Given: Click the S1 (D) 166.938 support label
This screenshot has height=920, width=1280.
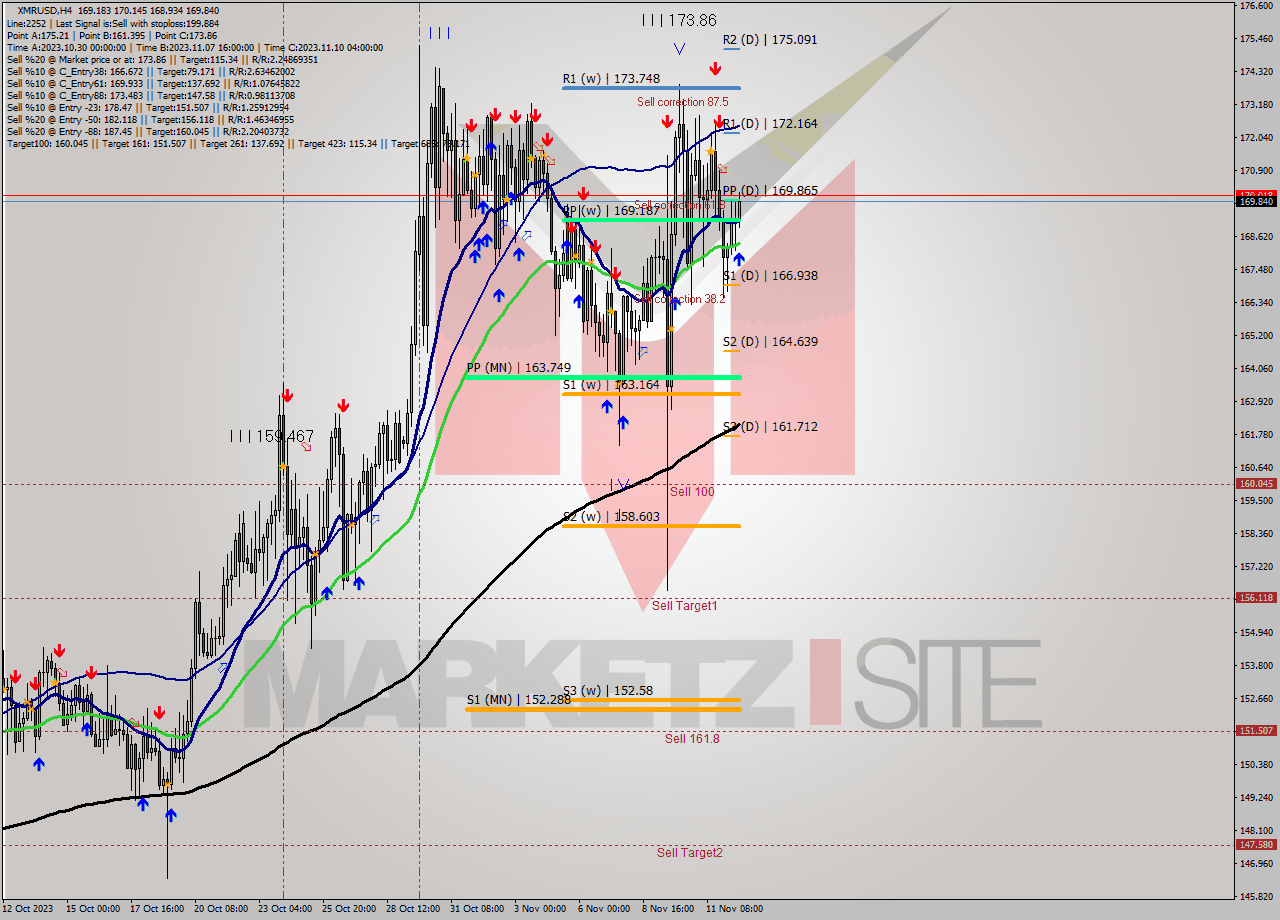Looking at the screenshot, I should tap(770, 275).
